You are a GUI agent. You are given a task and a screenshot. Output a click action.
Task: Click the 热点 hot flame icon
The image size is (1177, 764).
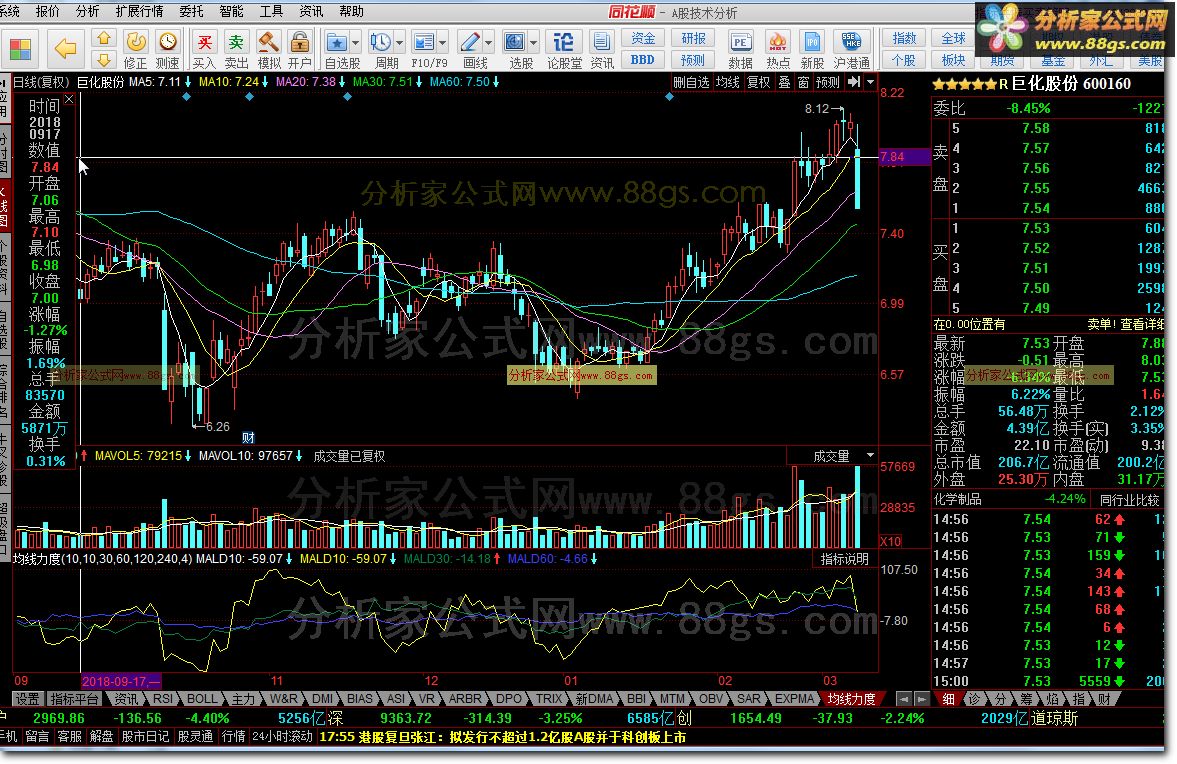pos(778,41)
